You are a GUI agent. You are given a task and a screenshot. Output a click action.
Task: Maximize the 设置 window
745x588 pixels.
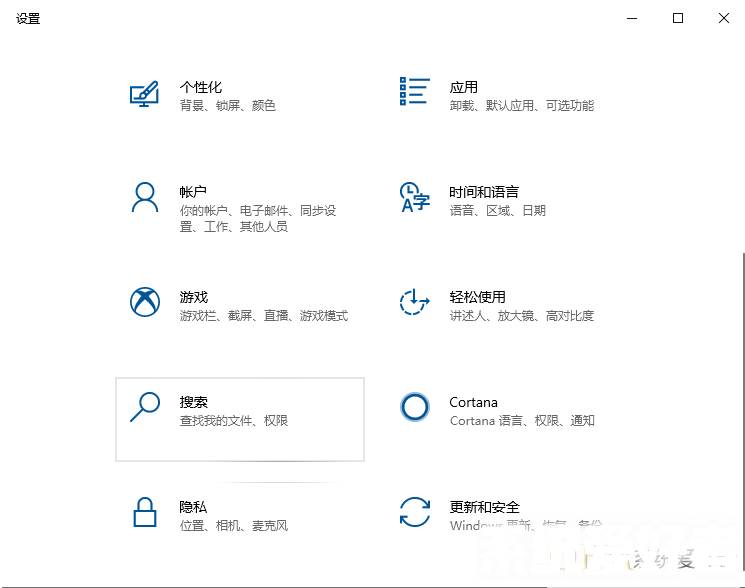678,18
